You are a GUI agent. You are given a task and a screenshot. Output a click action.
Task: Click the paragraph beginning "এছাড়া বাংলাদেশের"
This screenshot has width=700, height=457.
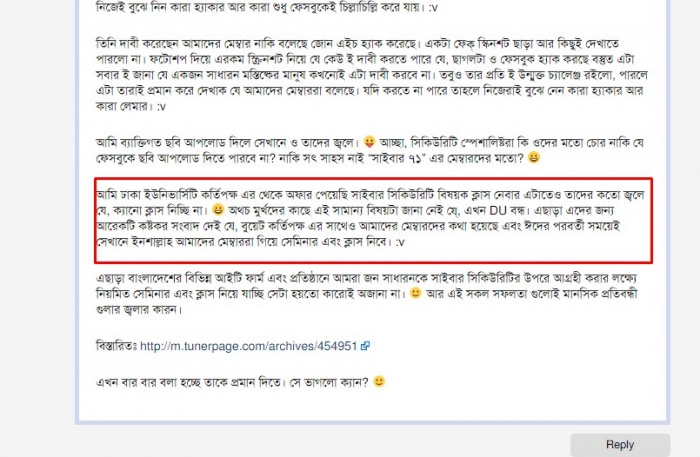(367, 294)
